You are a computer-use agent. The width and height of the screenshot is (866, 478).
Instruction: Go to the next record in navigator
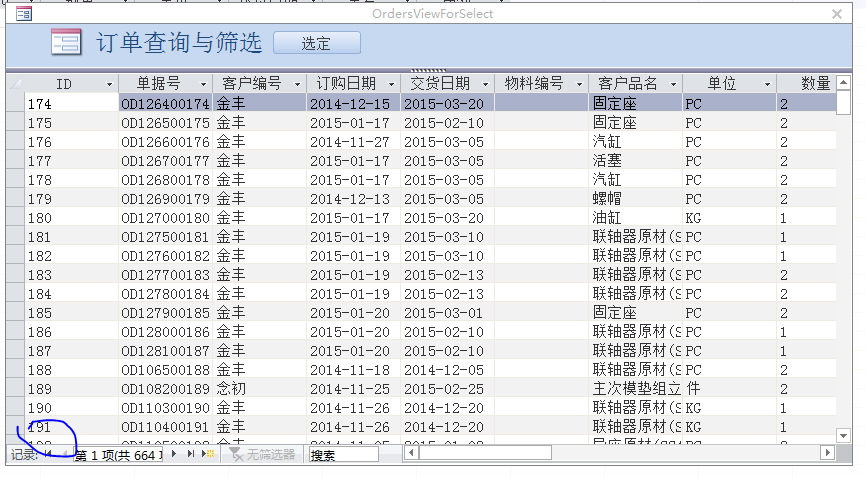coord(173,454)
